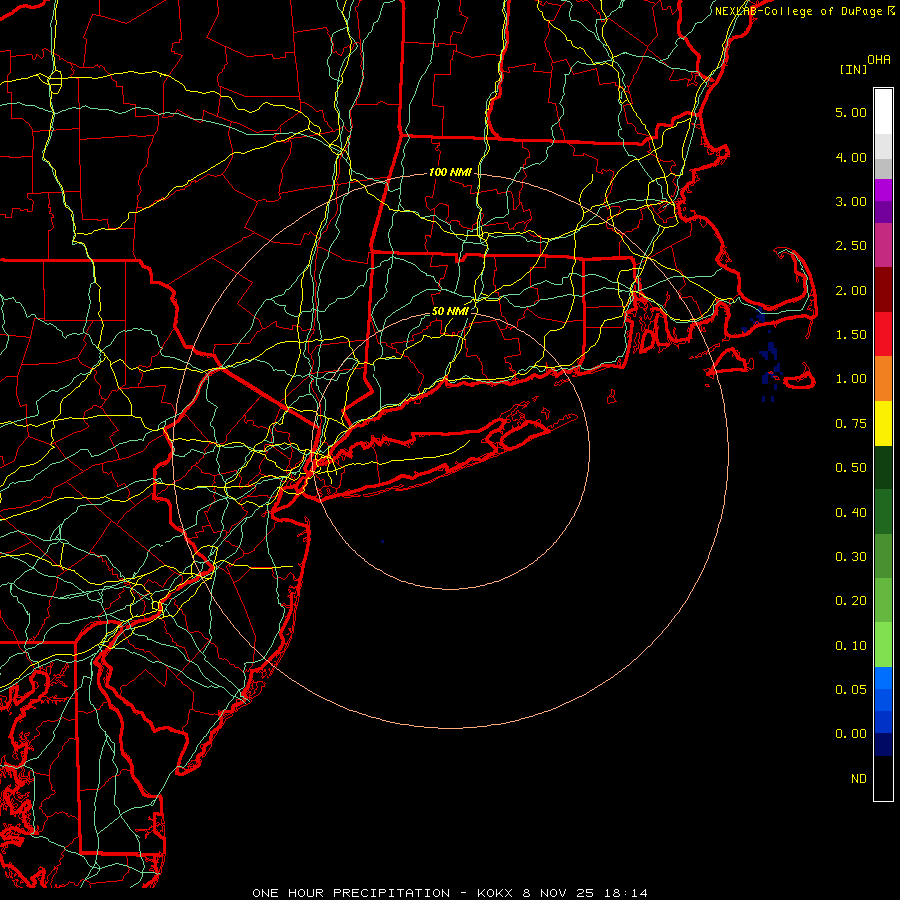Select the 0.75 legend value
The image size is (900, 900).
coord(851,424)
